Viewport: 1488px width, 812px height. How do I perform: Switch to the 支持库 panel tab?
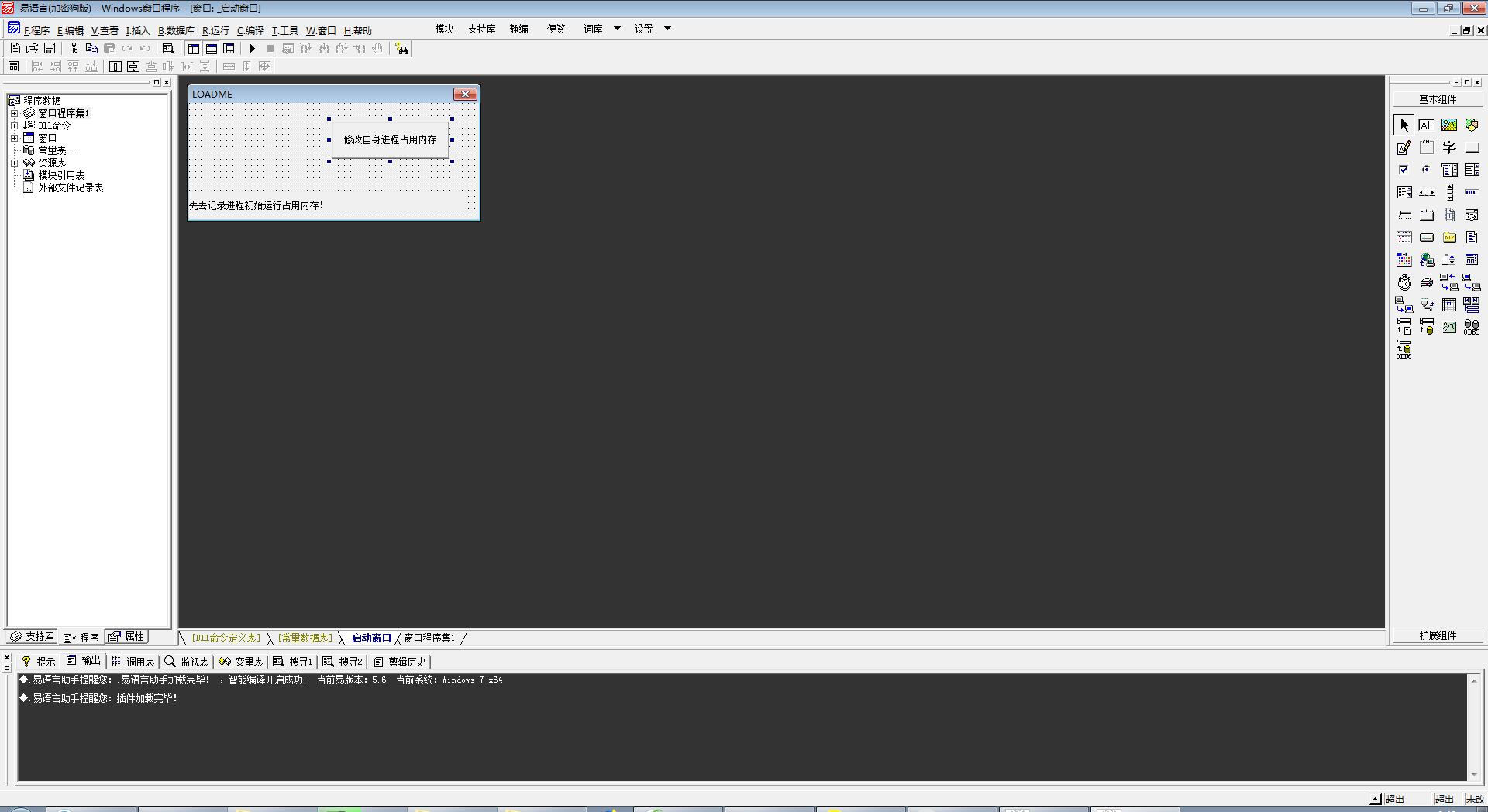click(32, 637)
